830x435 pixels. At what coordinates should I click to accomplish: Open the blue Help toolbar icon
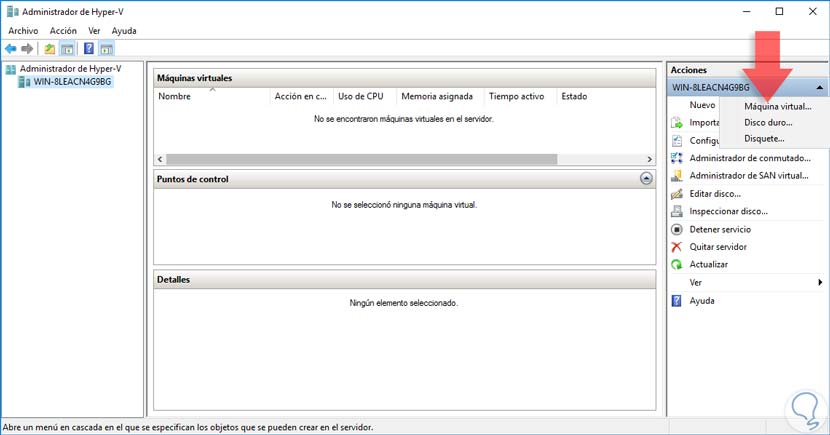(x=89, y=49)
